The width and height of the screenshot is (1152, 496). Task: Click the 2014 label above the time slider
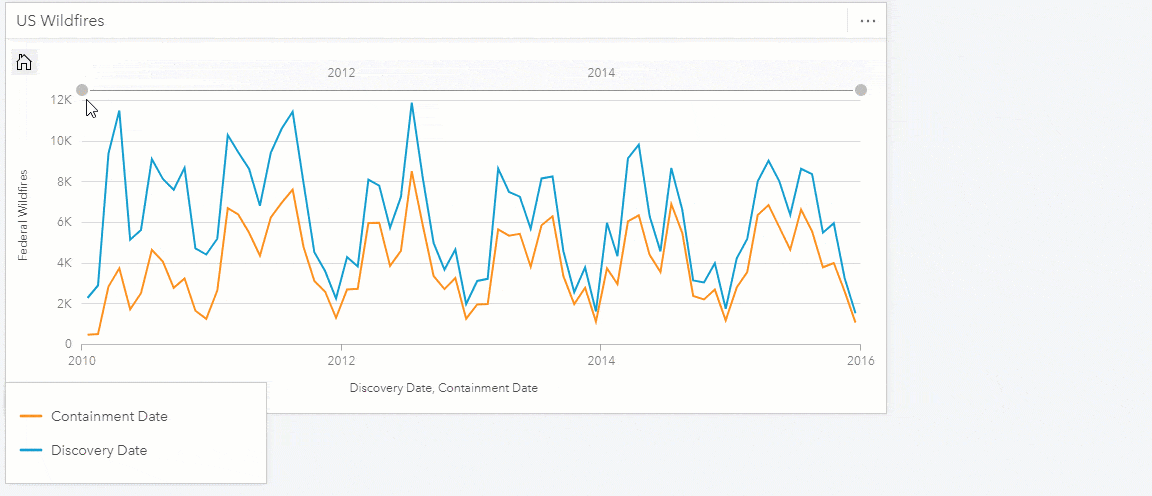tap(601, 72)
